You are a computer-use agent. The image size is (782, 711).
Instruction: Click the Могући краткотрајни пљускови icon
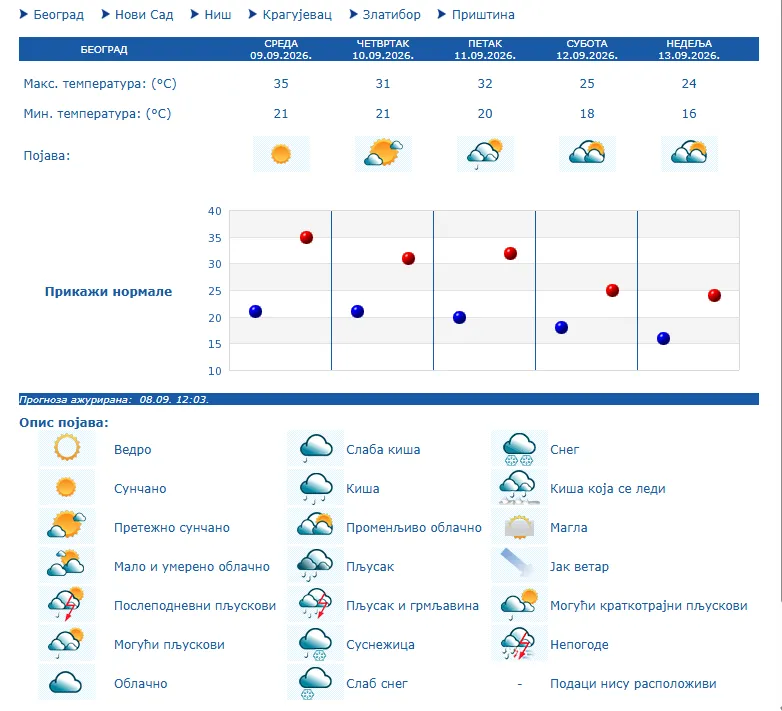point(520,604)
